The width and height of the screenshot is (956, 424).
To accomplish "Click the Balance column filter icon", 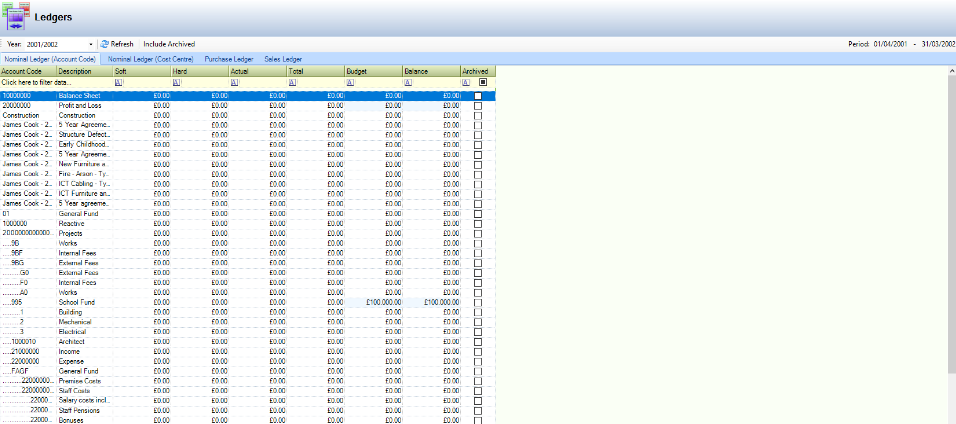I will [408, 83].
